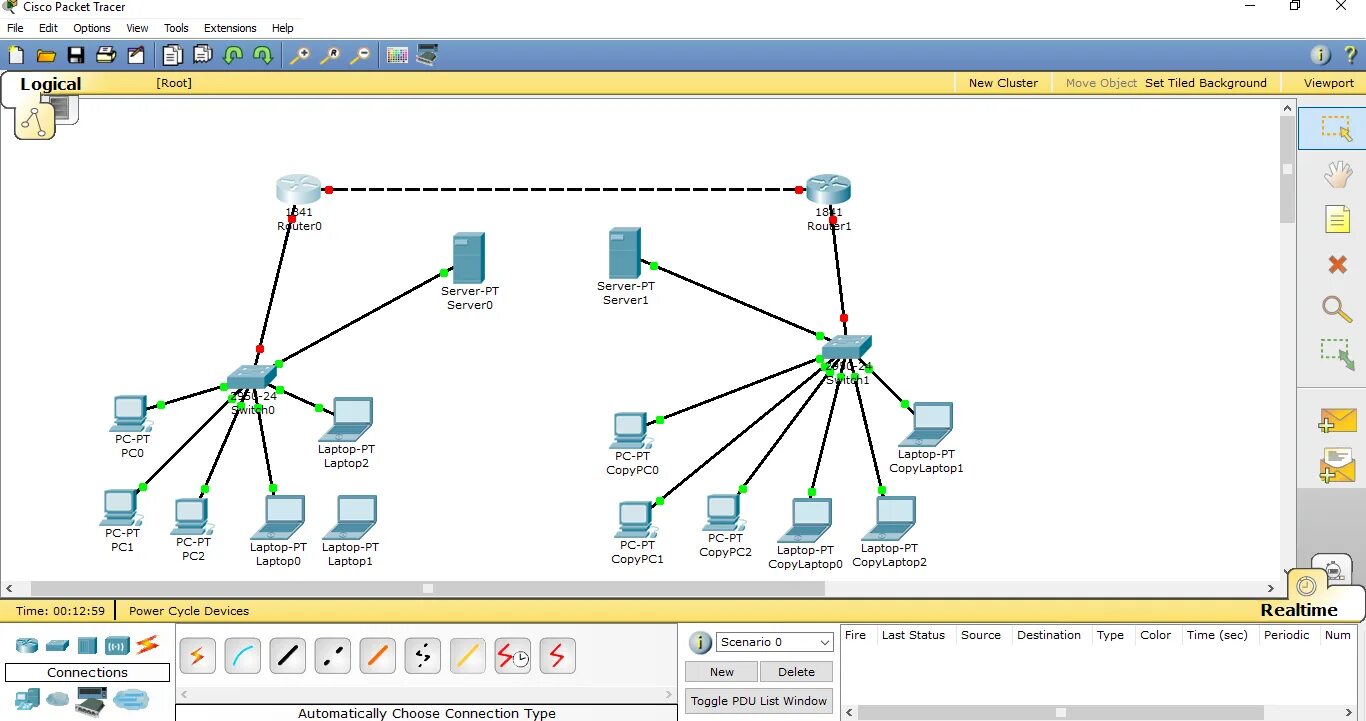
Task: Choose the orange Fiber cable
Action: [x=377, y=656]
